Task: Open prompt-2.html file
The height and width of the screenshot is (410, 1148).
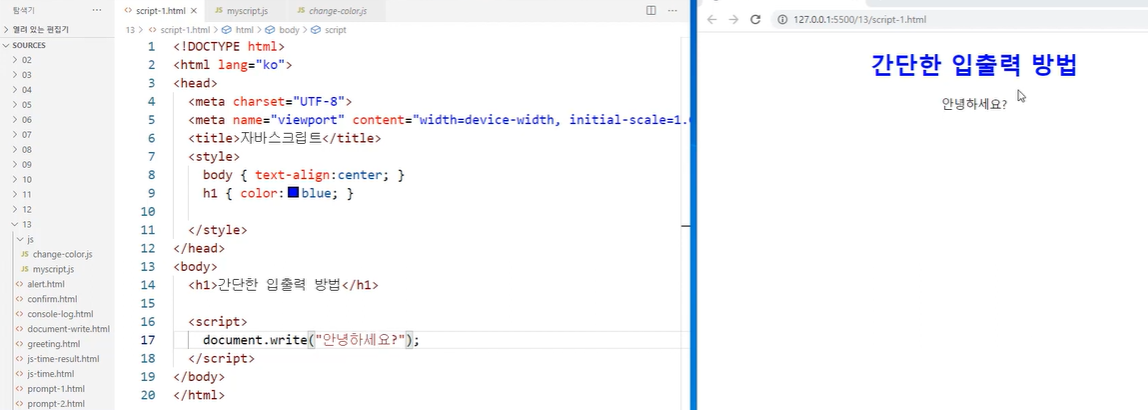Action: 57,403
